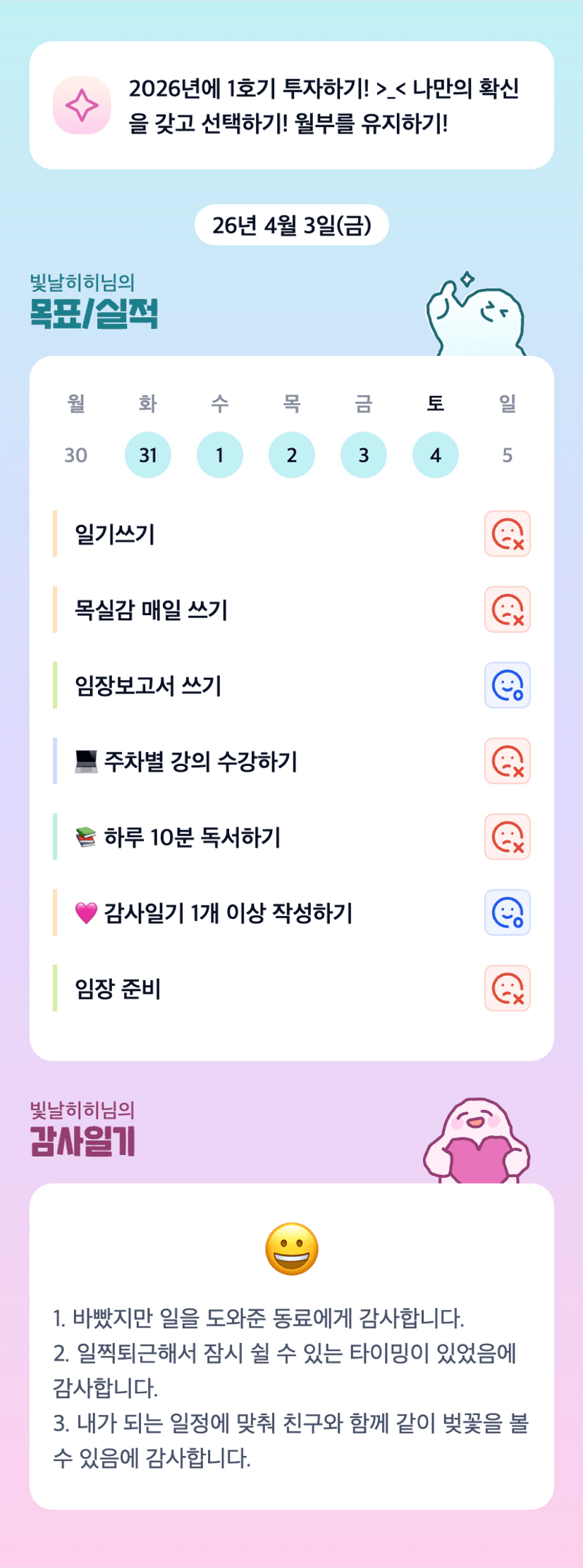Click the sad face icon for 임장 준비
Screen dimensions: 583x1568
pyautogui.click(x=507, y=989)
